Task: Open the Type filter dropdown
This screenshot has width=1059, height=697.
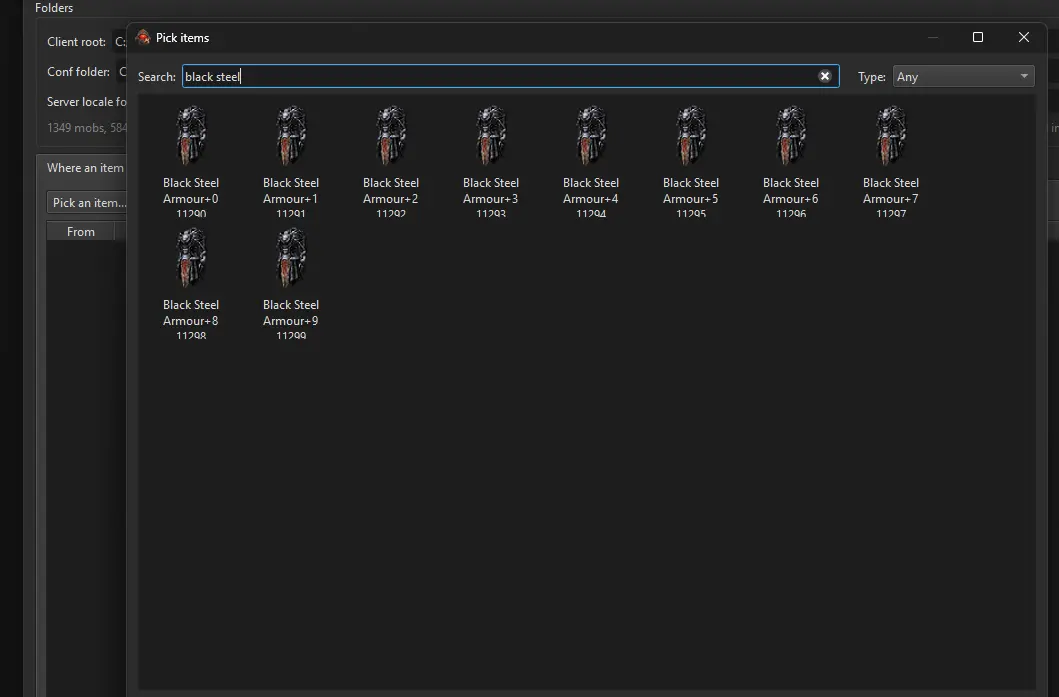Action: pyautogui.click(x=963, y=76)
